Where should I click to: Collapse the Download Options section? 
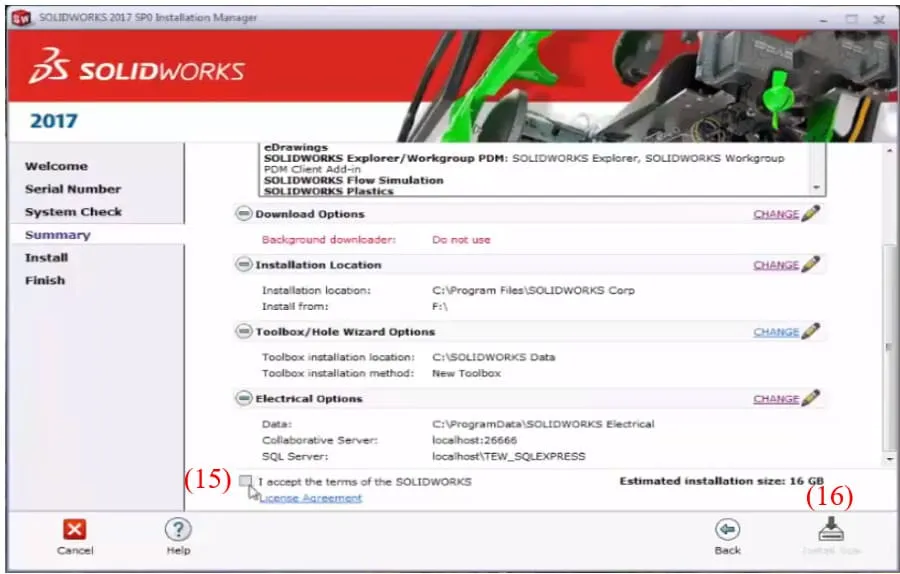243,214
